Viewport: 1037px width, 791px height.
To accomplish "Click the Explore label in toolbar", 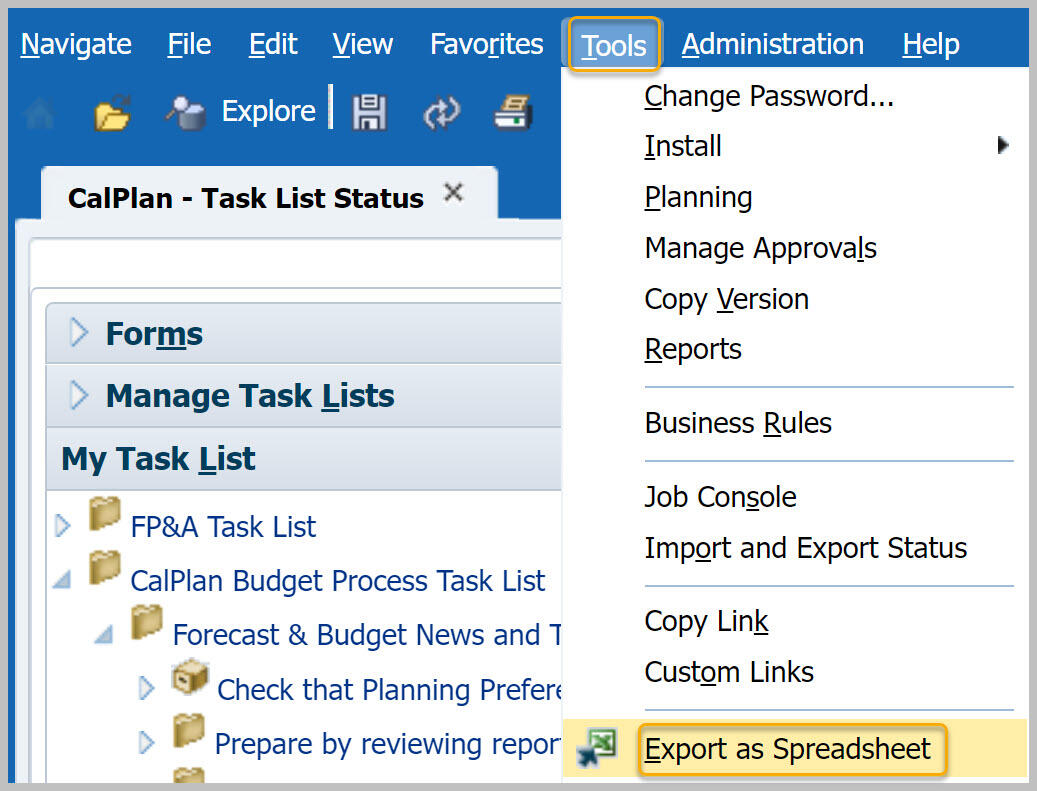I will coord(269,111).
